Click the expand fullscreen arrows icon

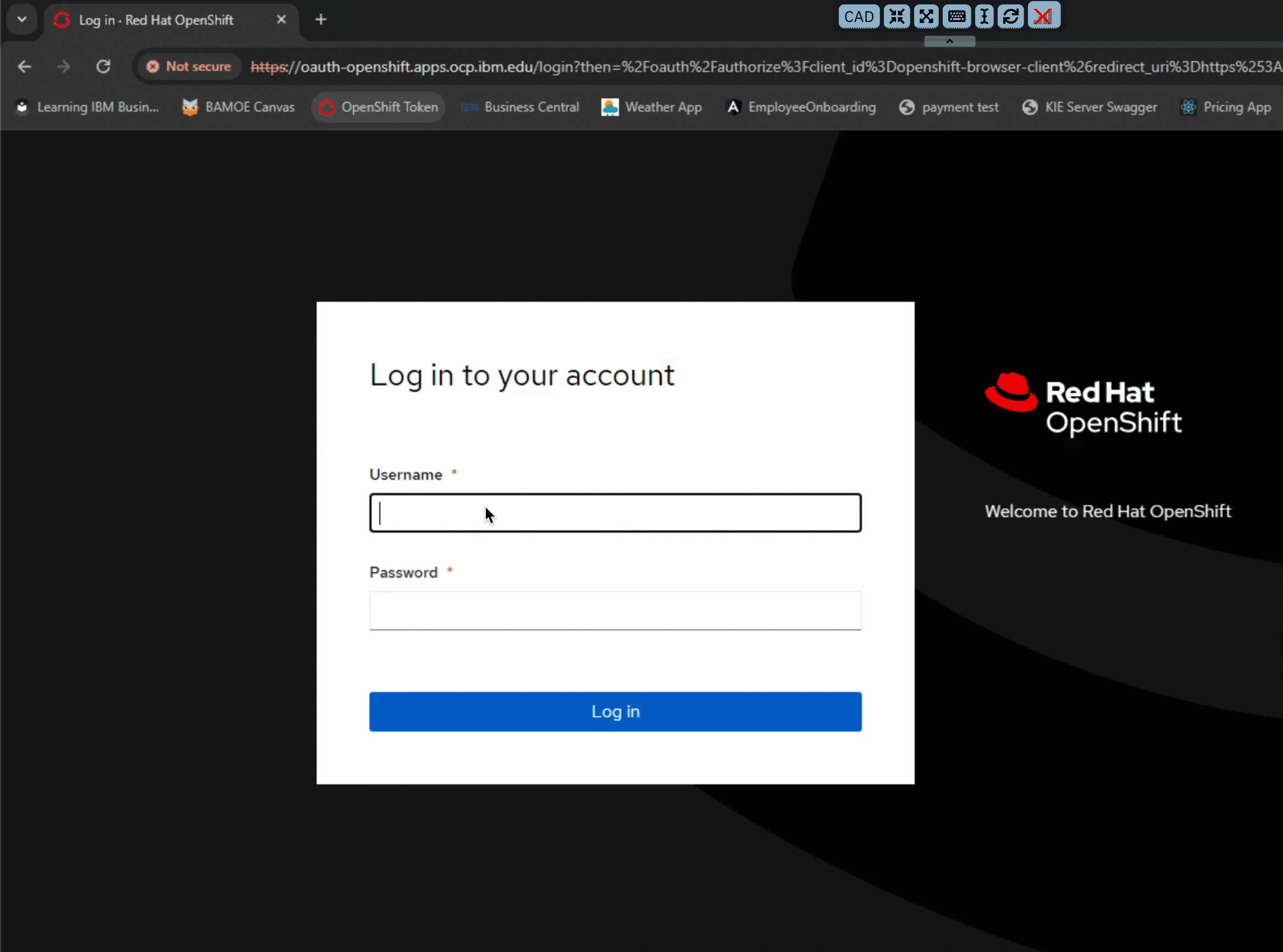(926, 16)
